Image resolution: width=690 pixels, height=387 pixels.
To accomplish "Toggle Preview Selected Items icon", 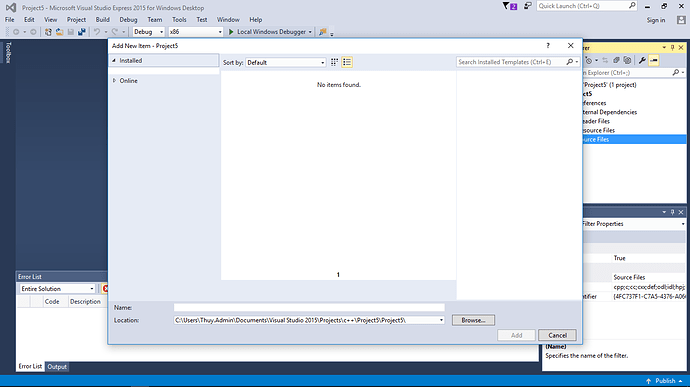I will tap(654, 60).
